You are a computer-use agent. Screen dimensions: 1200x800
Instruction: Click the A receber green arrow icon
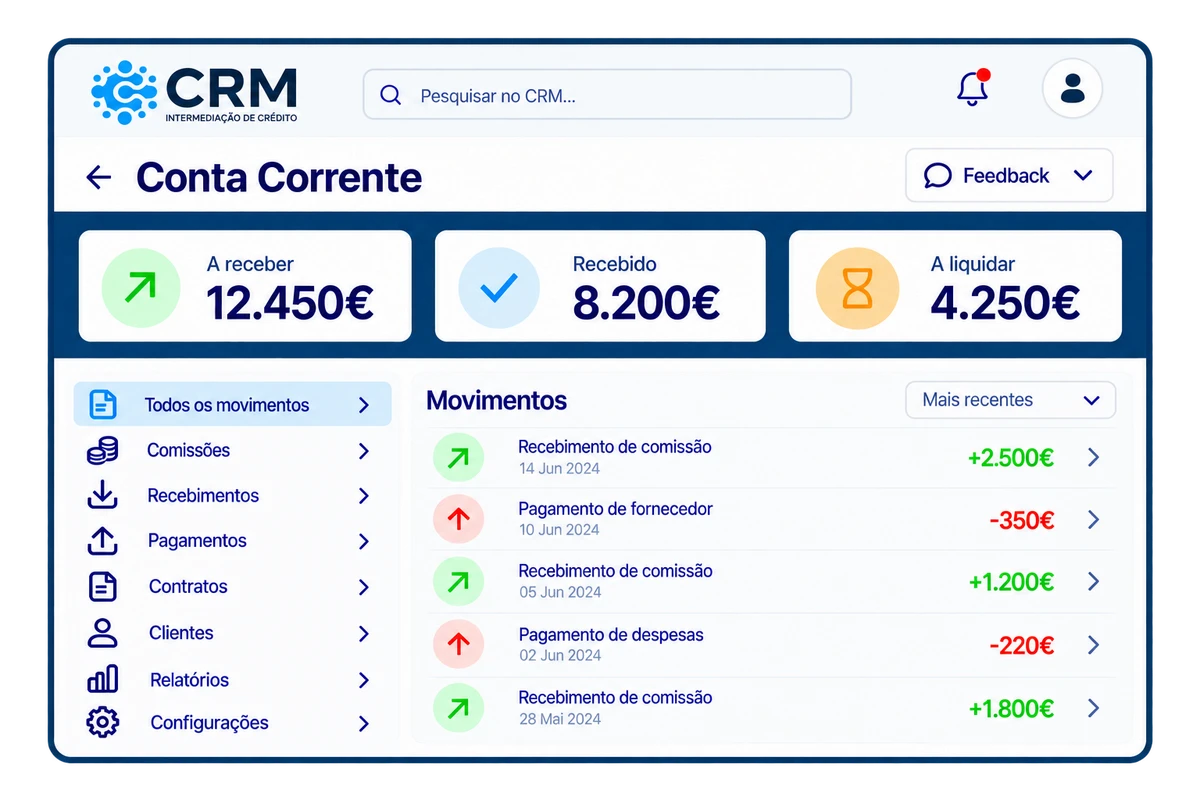pyautogui.click(x=141, y=288)
